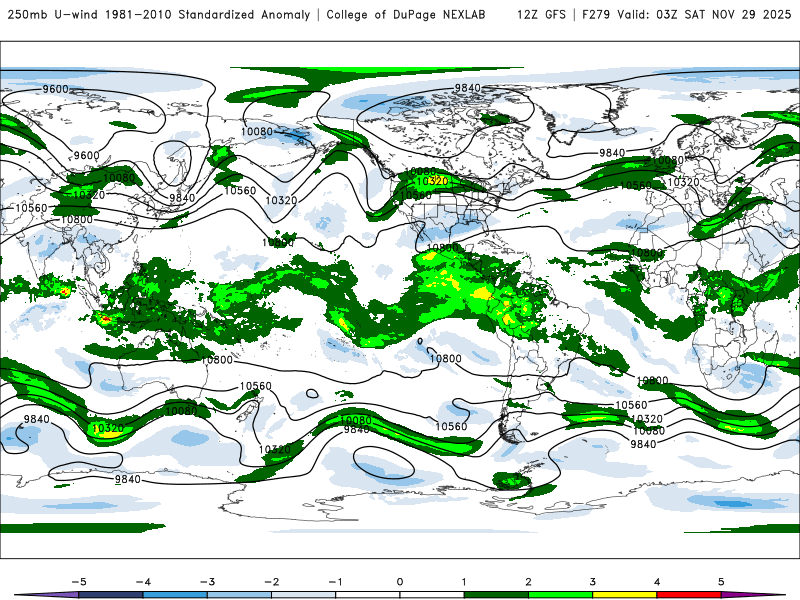
Task: Click the pale blue -2 to -1 colorbar segment
Action: tap(304, 595)
